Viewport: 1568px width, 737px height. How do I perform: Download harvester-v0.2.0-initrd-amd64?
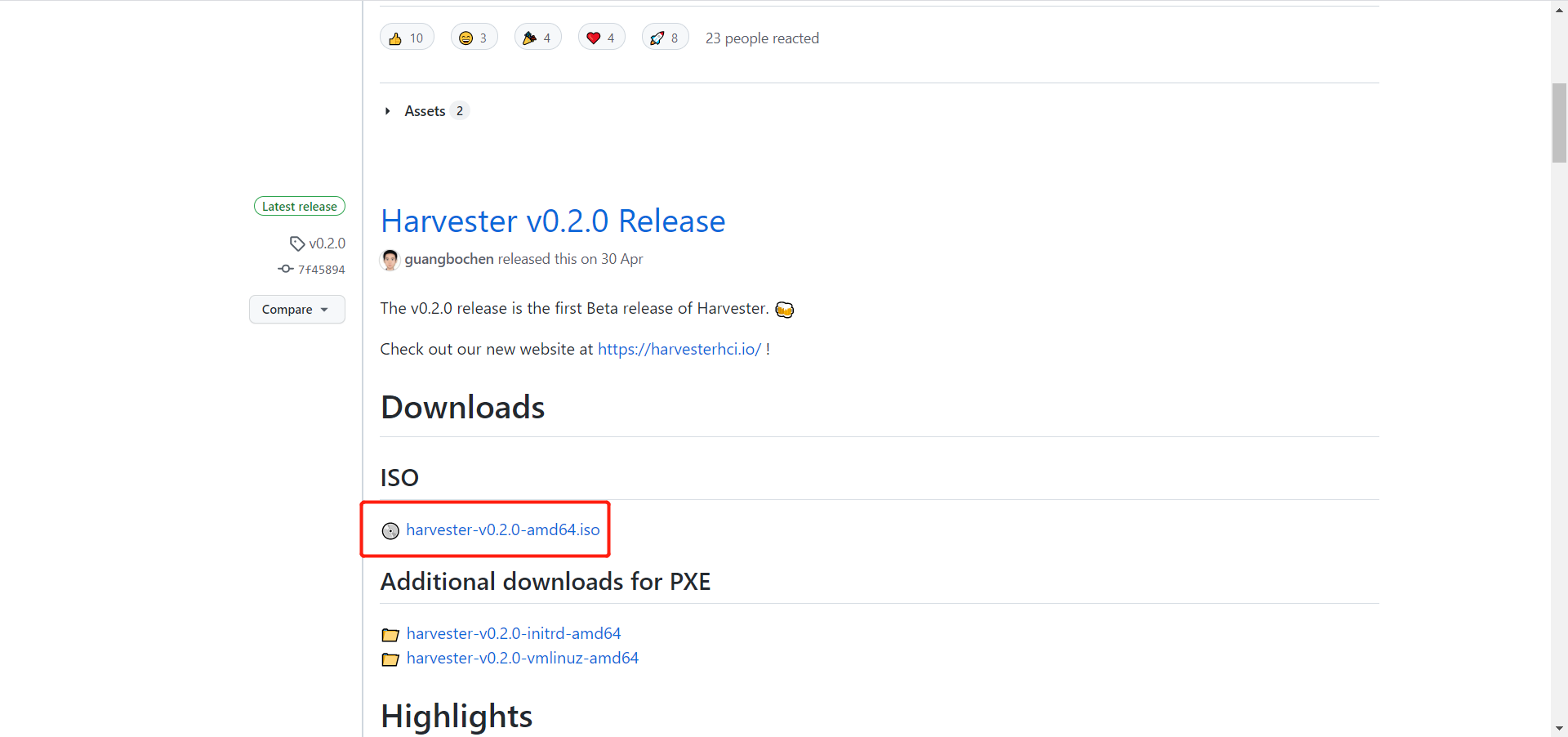click(x=514, y=633)
